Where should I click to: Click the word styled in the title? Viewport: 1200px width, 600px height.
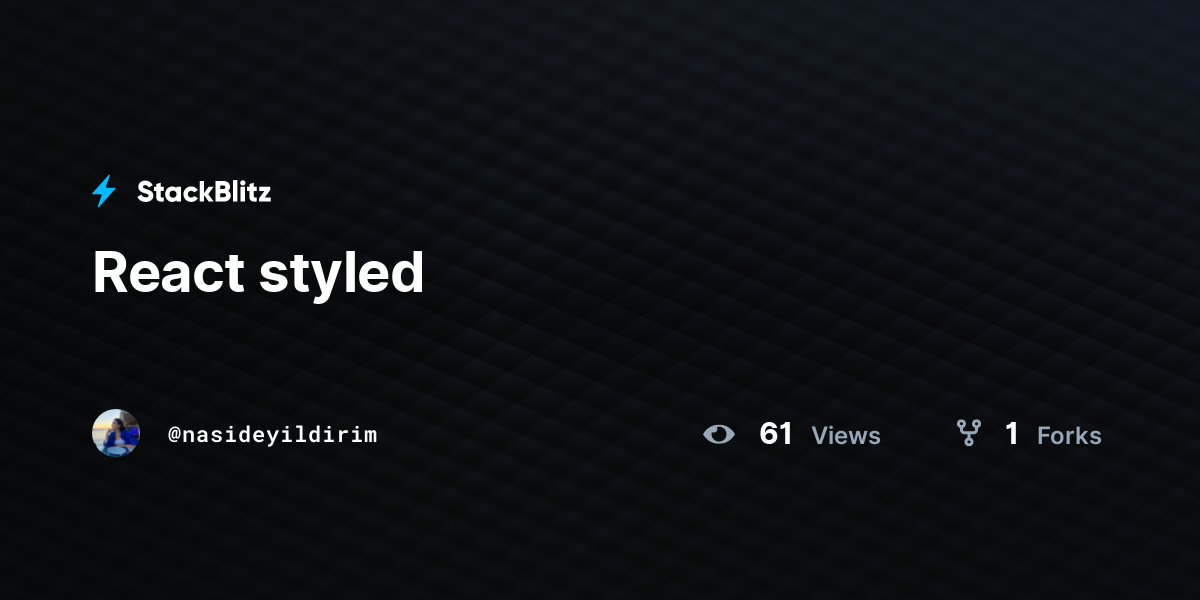342,274
